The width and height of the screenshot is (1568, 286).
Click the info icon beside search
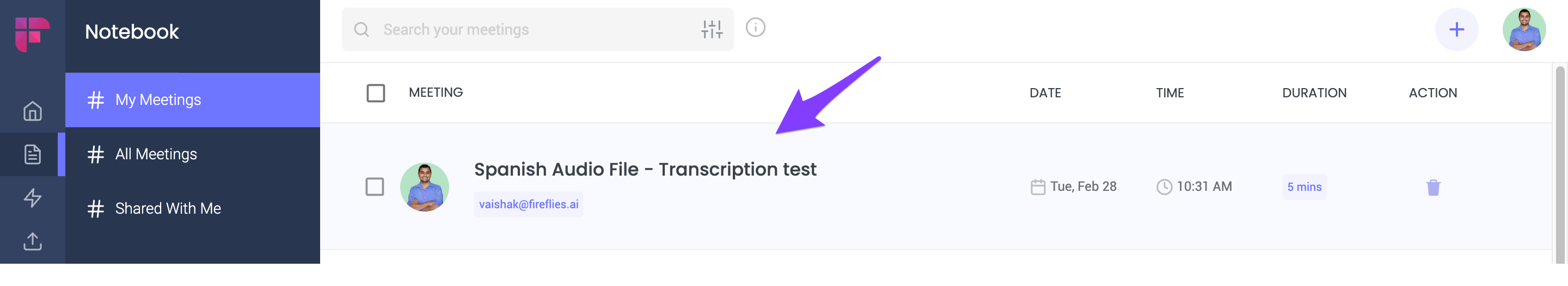(x=755, y=27)
